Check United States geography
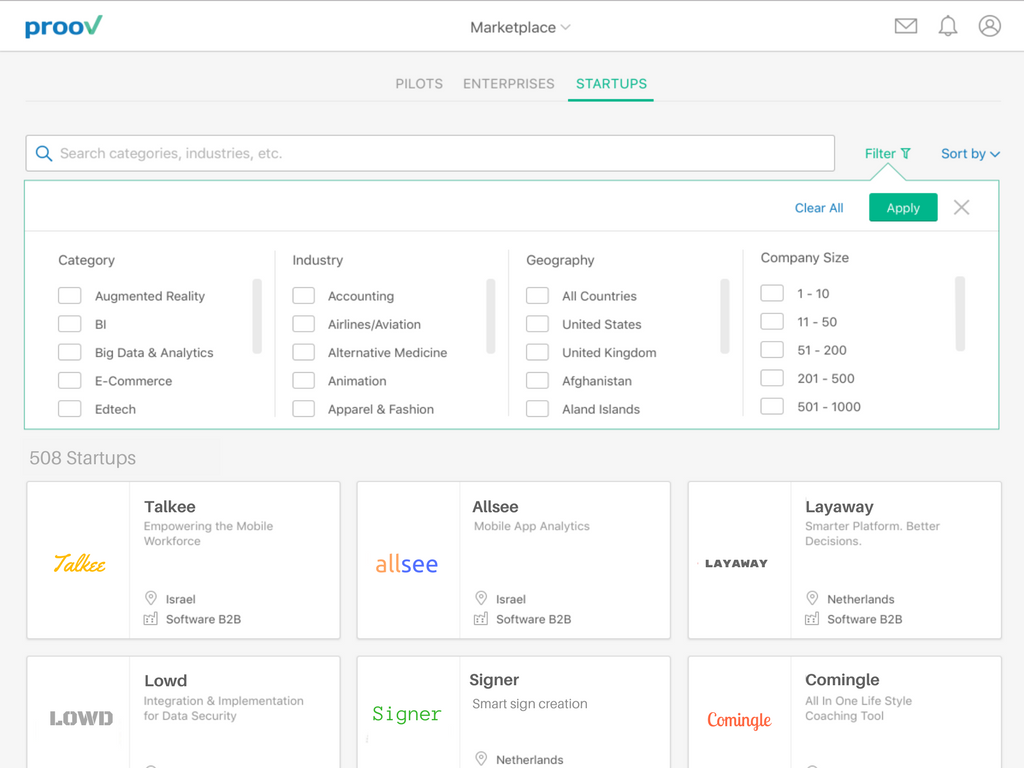The image size is (1024, 768). click(537, 324)
